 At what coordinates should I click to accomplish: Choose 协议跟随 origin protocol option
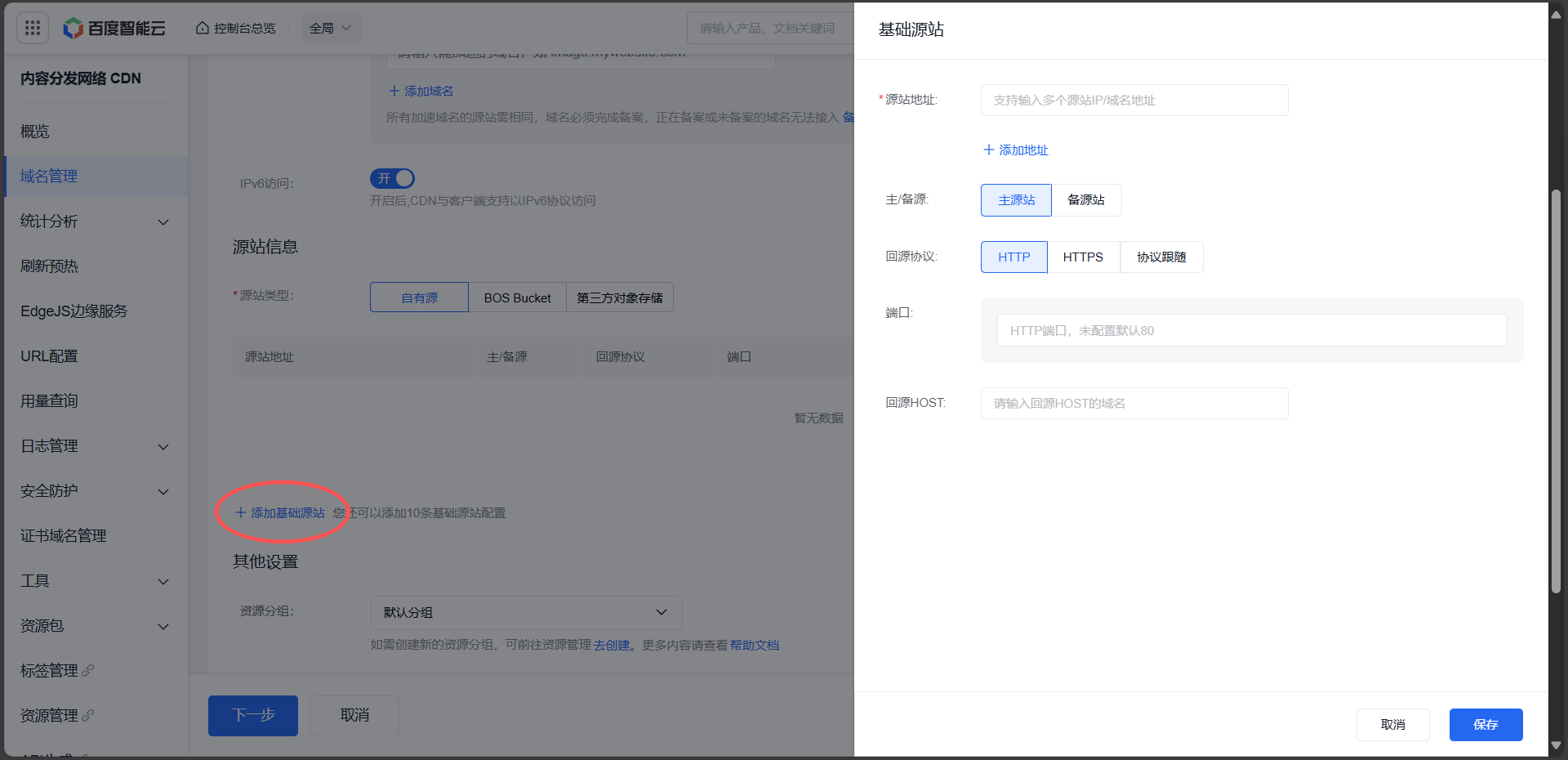[x=1160, y=257]
